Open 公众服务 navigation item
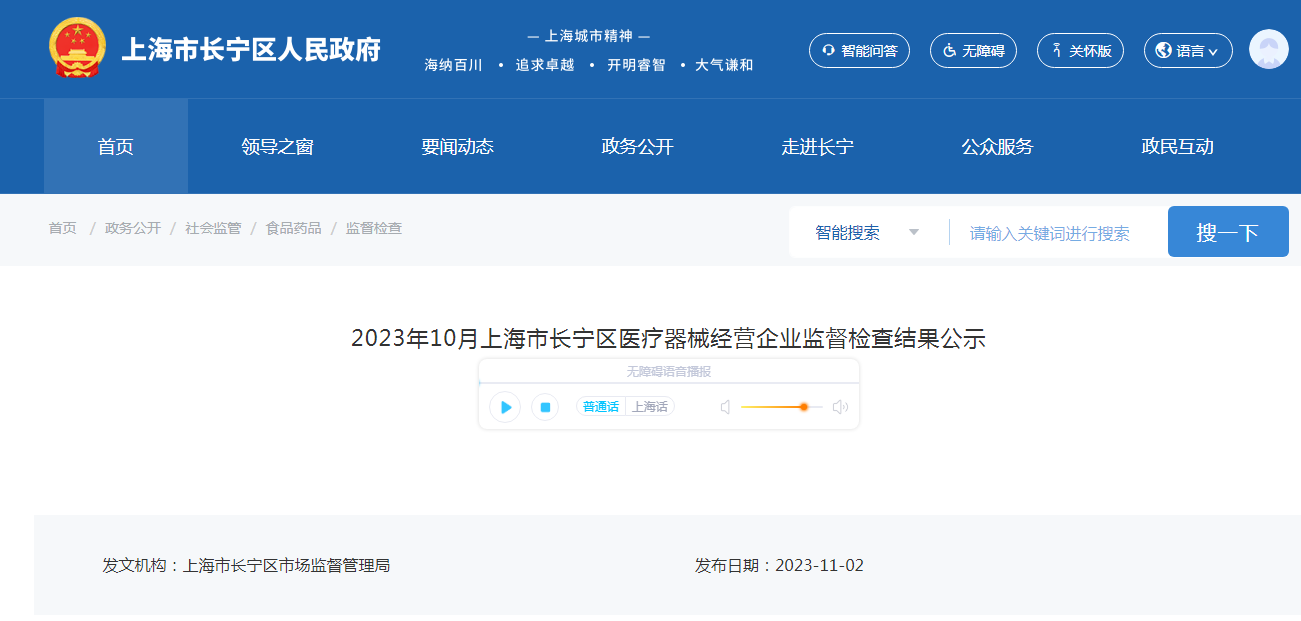Viewport: 1301px width, 621px height. coord(997,146)
